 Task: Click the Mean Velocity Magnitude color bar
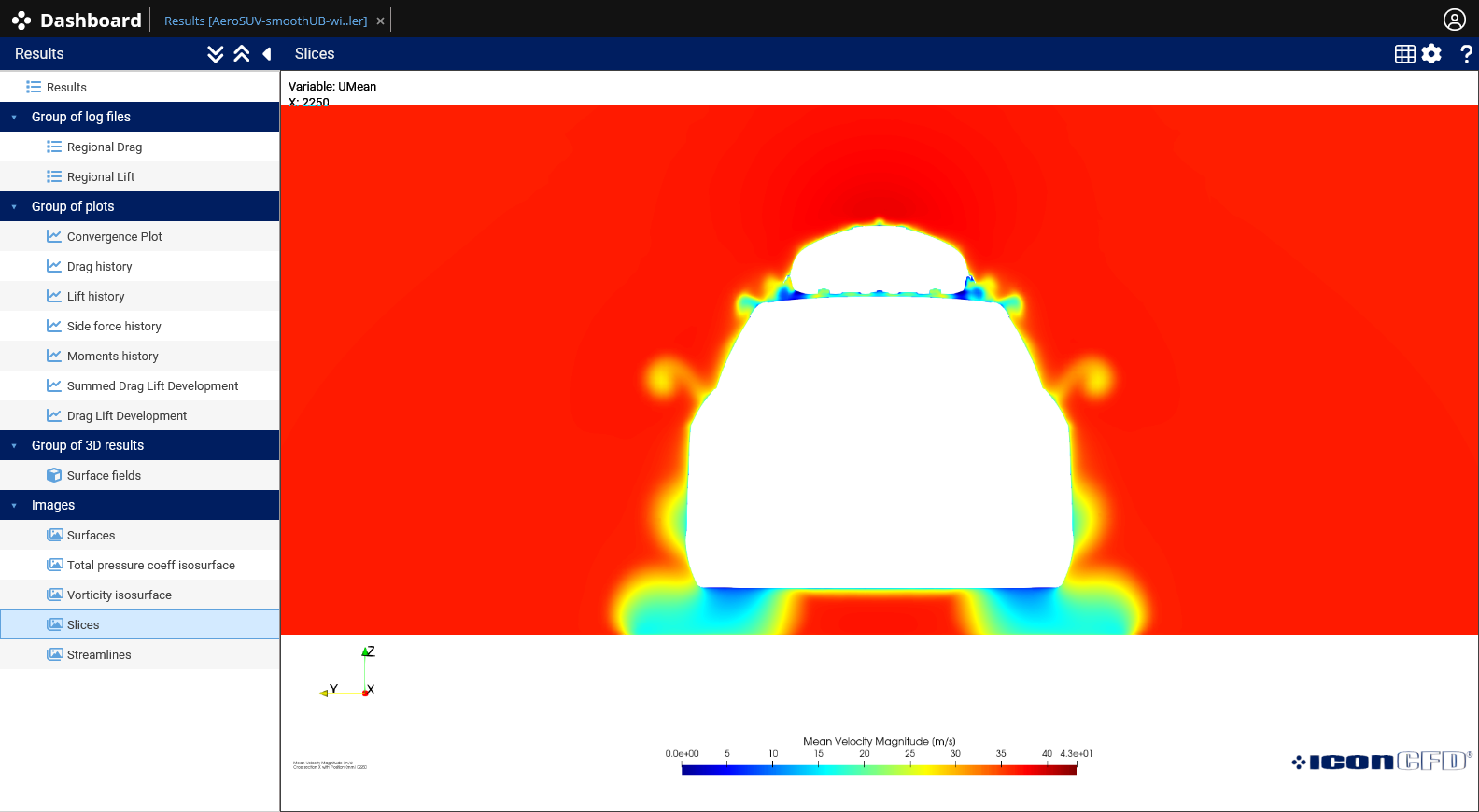(879, 769)
